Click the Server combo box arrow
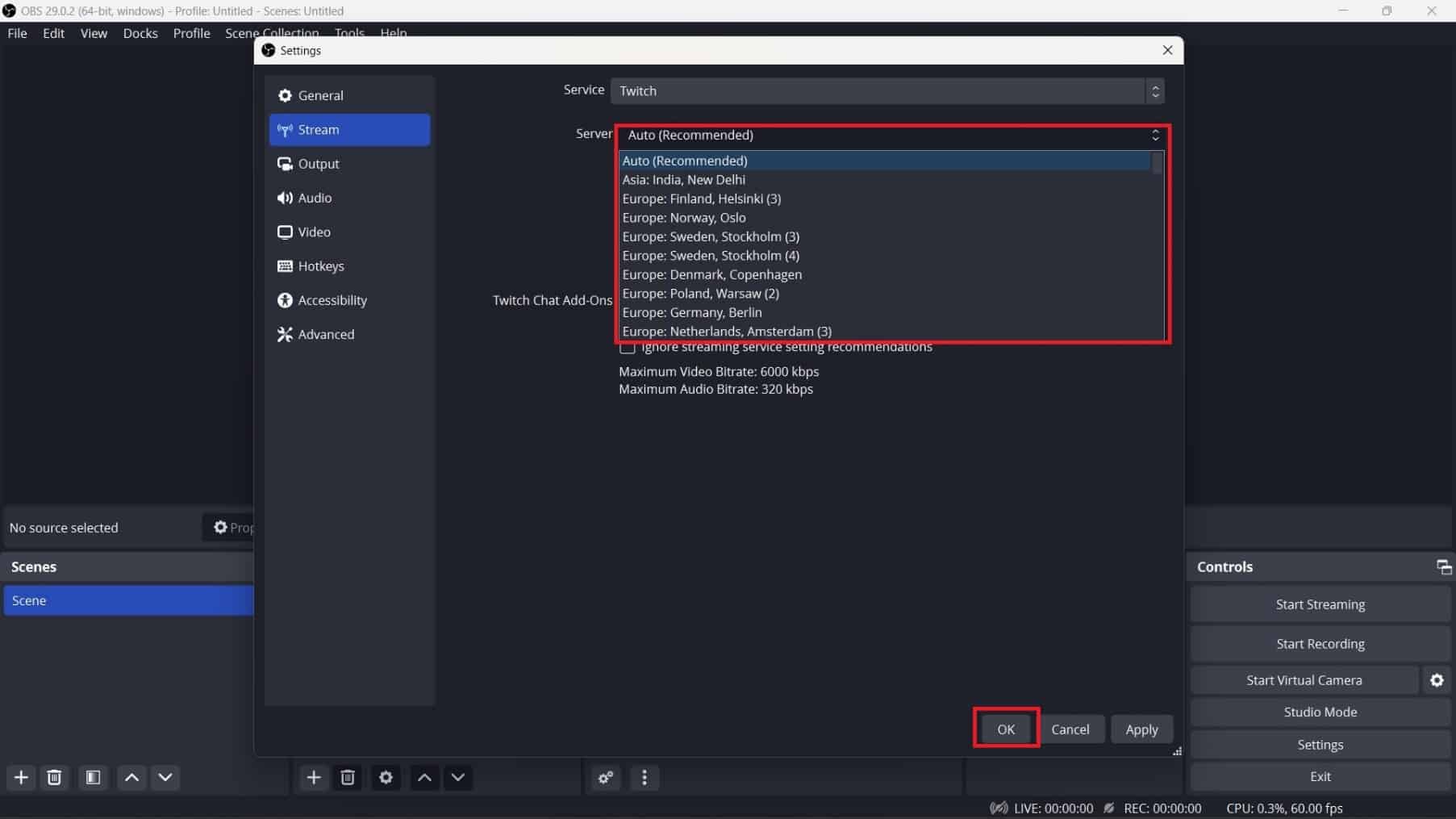Viewport: 1456px width, 819px height. click(1155, 135)
